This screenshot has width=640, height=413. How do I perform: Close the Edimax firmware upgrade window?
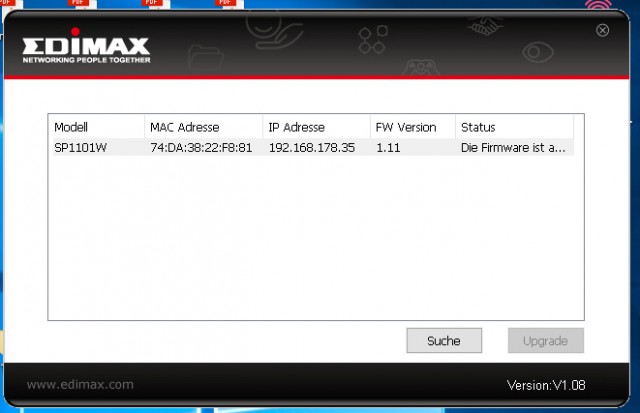(x=602, y=30)
